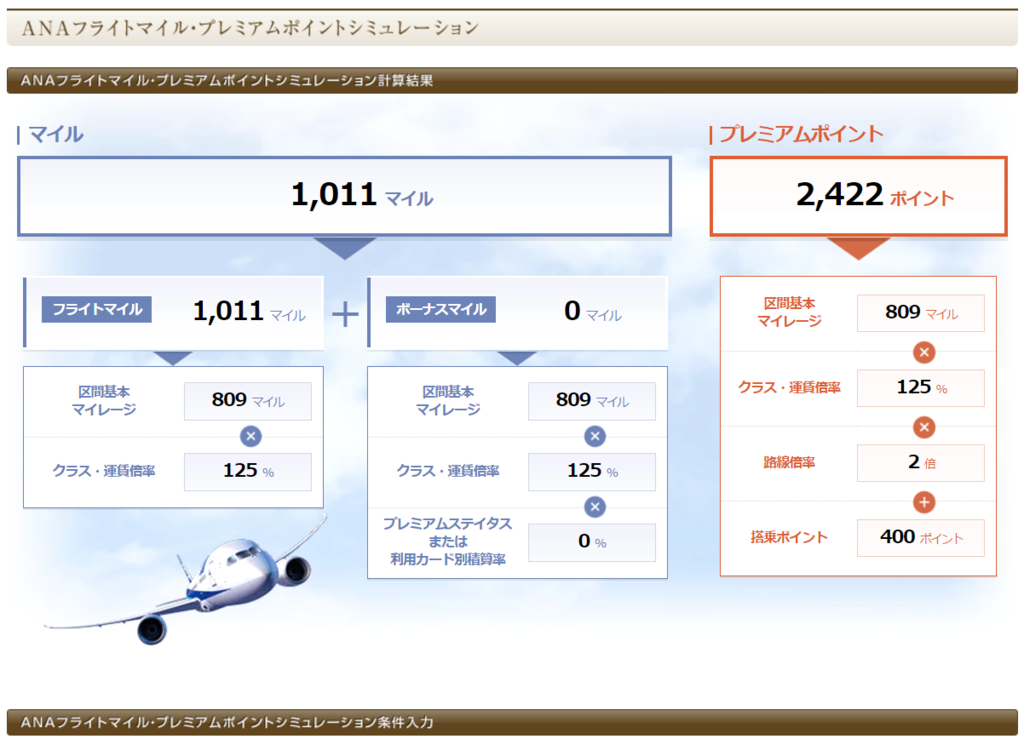
Task: Click the total 1,011 マイル result box
Action: pos(344,196)
